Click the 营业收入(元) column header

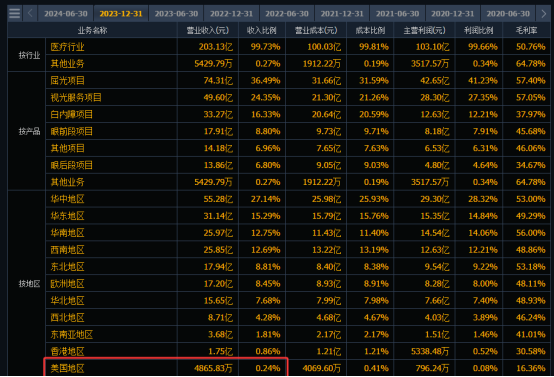click(x=208, y=30)
